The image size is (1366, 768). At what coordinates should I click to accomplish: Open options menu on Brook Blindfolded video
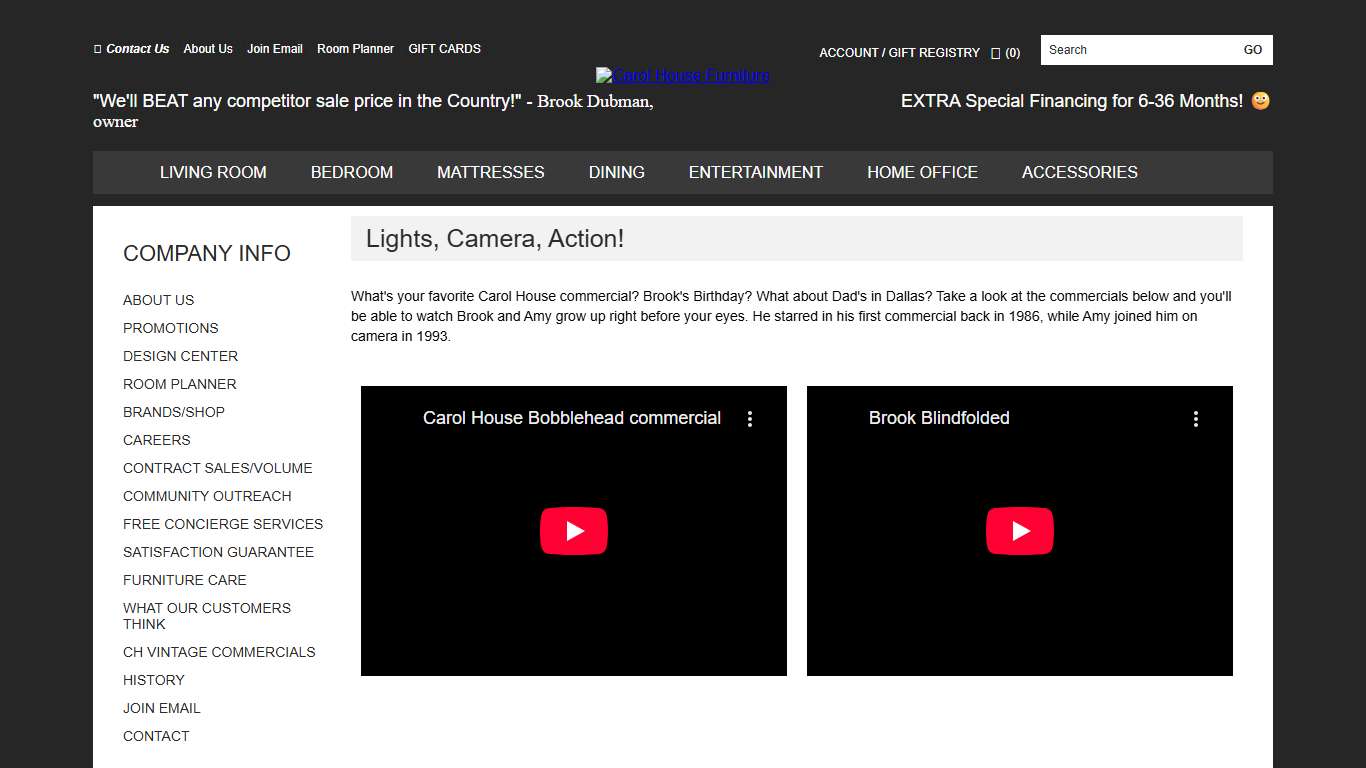coord(1196,419)
